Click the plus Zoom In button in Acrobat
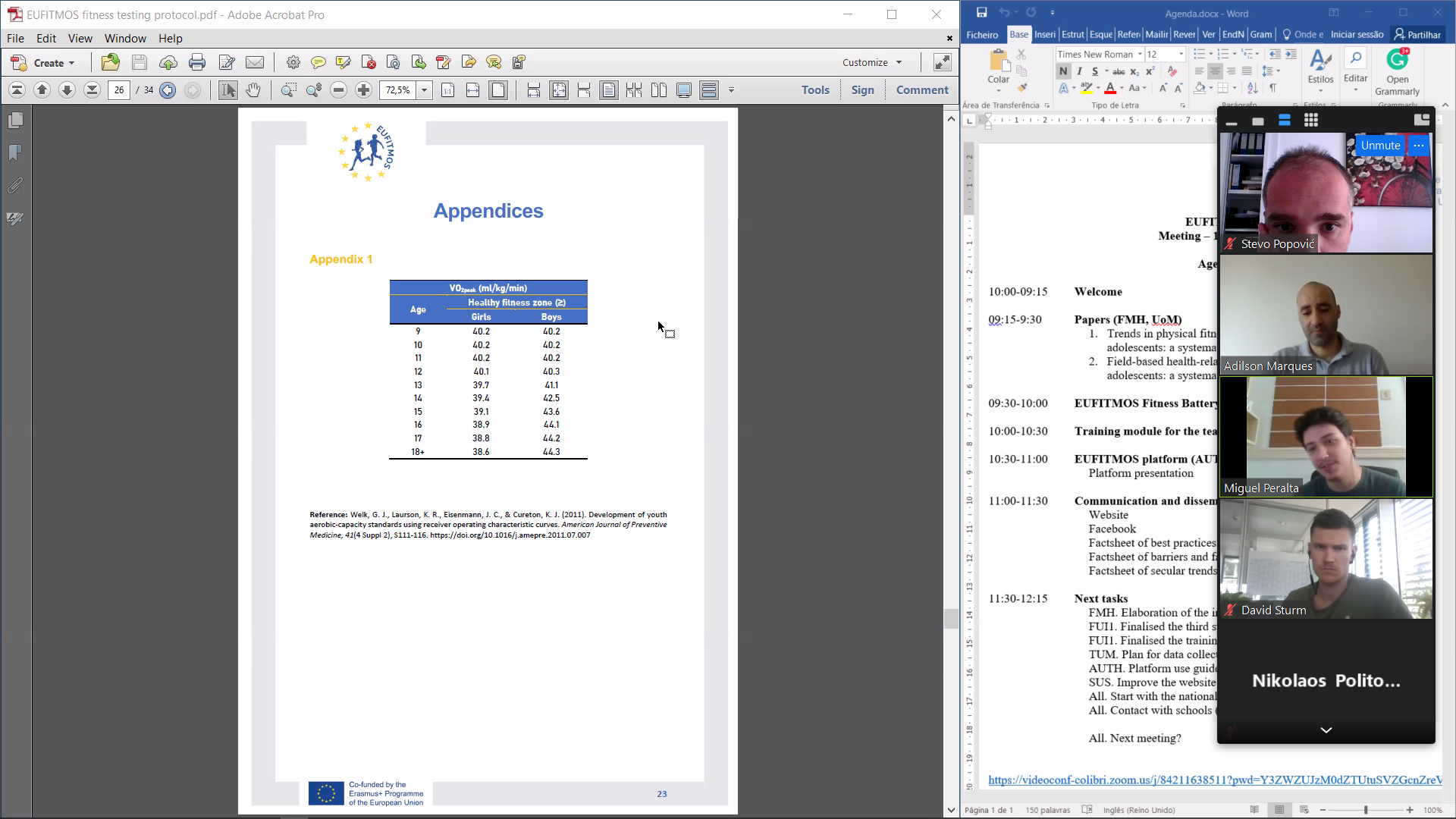 point(364,90)
